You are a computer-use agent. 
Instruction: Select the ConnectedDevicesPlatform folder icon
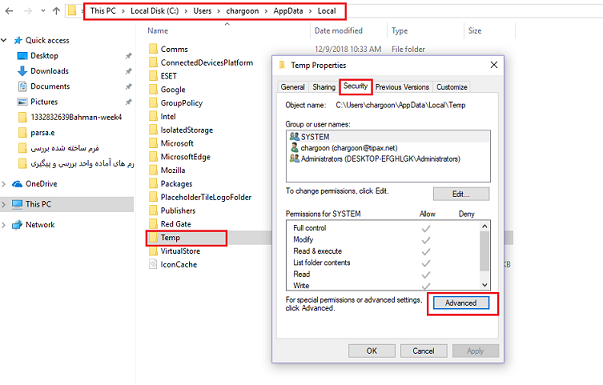pos(153,62)
